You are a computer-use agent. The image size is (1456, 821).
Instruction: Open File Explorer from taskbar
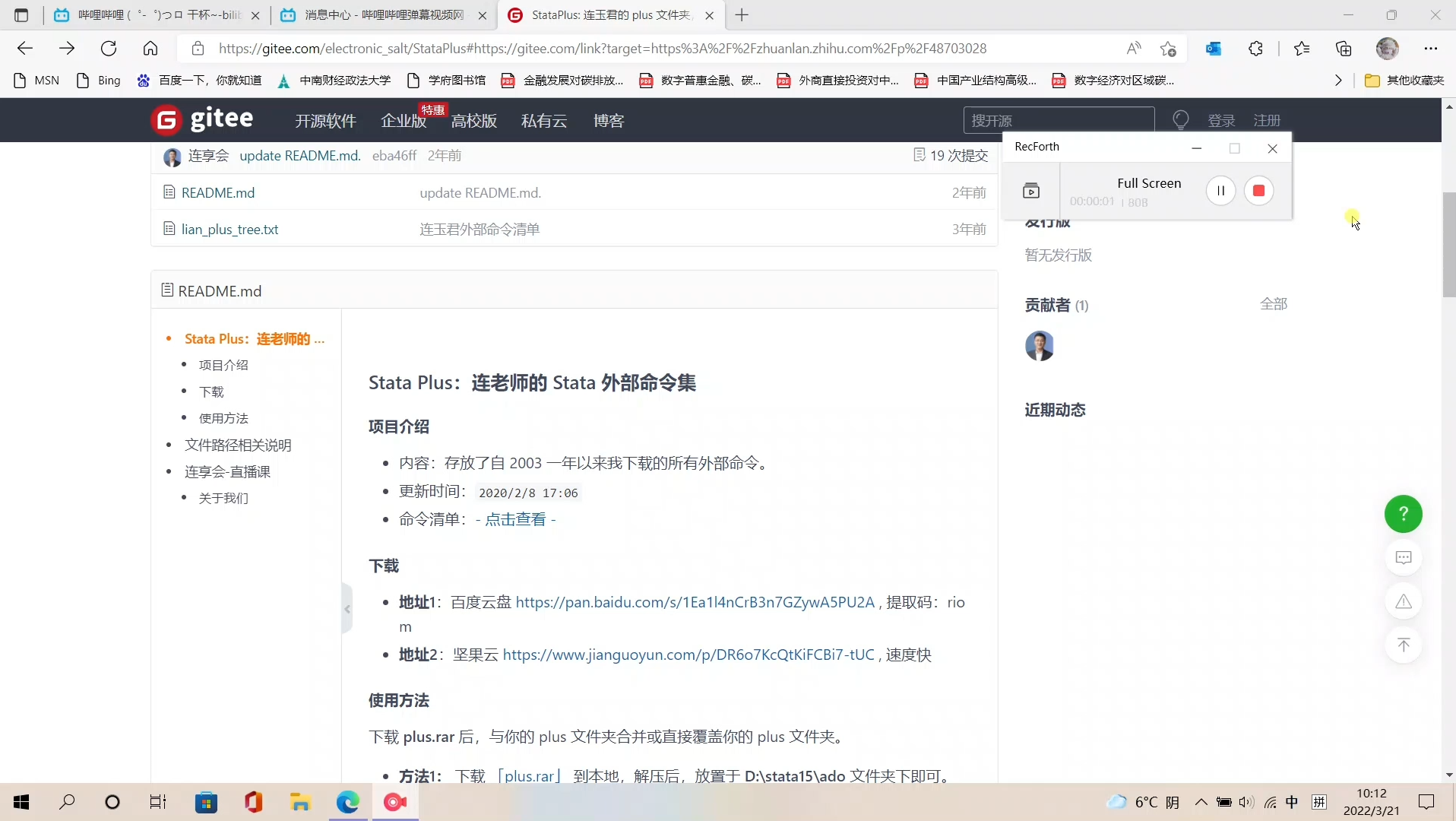[301, 802]
